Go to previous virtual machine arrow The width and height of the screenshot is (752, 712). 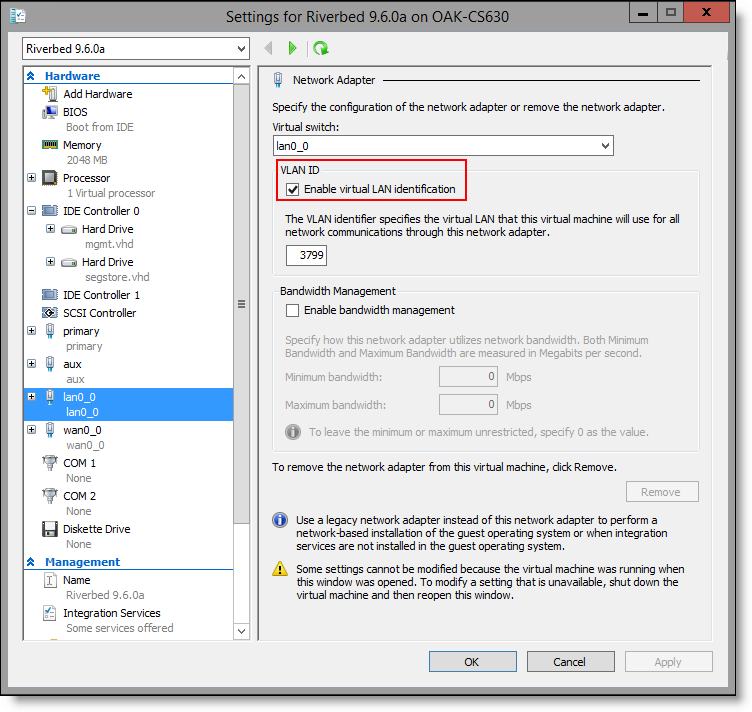click(x=269, y=48)
